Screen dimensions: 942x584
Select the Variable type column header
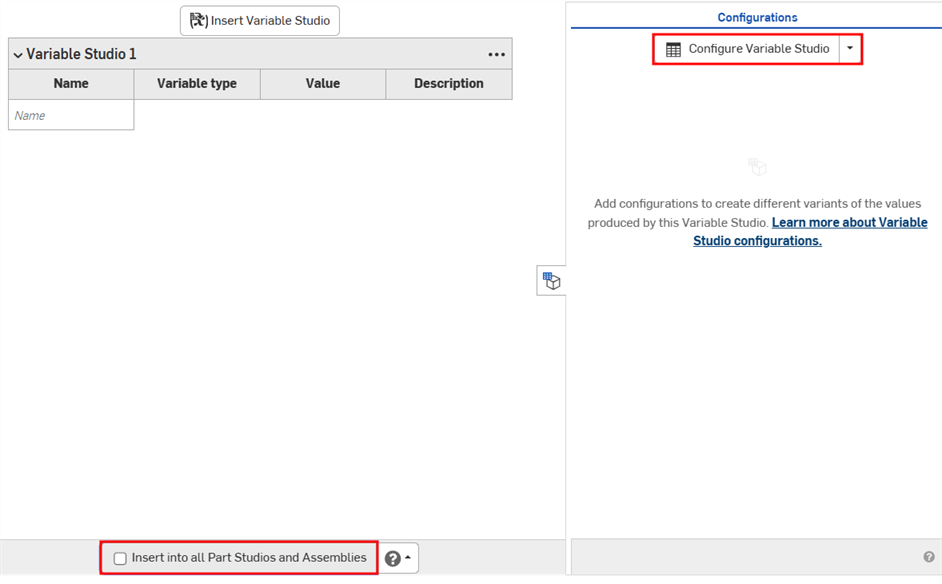(x=197, y=84)
